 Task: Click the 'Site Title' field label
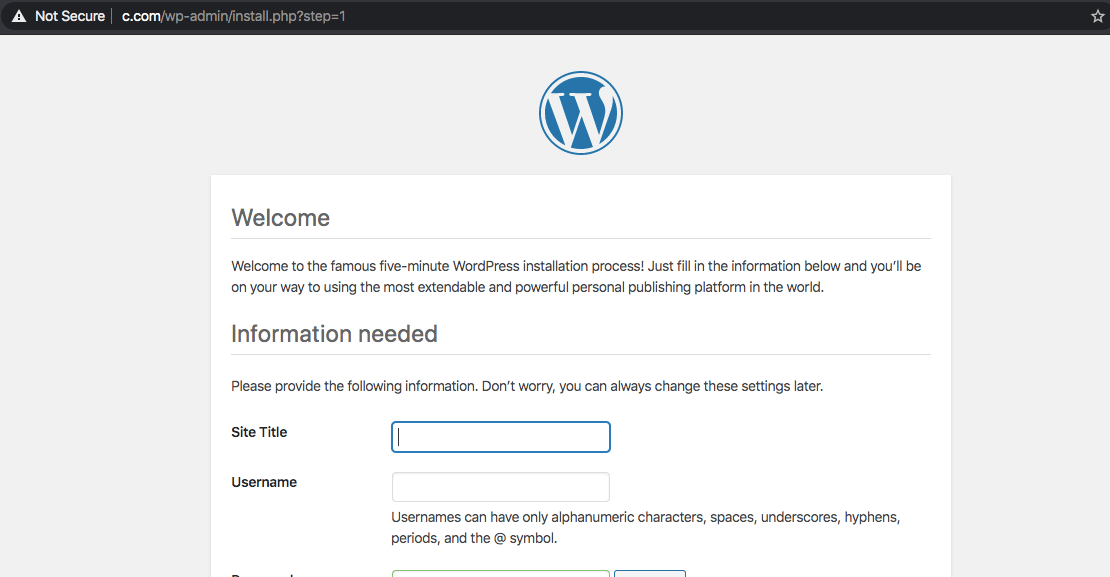pyautogui.click(x=259, y=432)
